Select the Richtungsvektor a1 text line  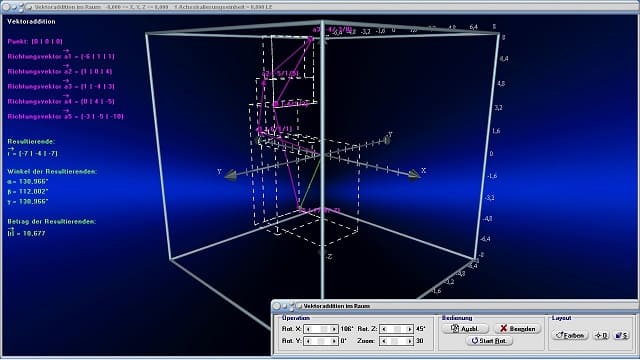pyautogui.click(x=61, y=56)
